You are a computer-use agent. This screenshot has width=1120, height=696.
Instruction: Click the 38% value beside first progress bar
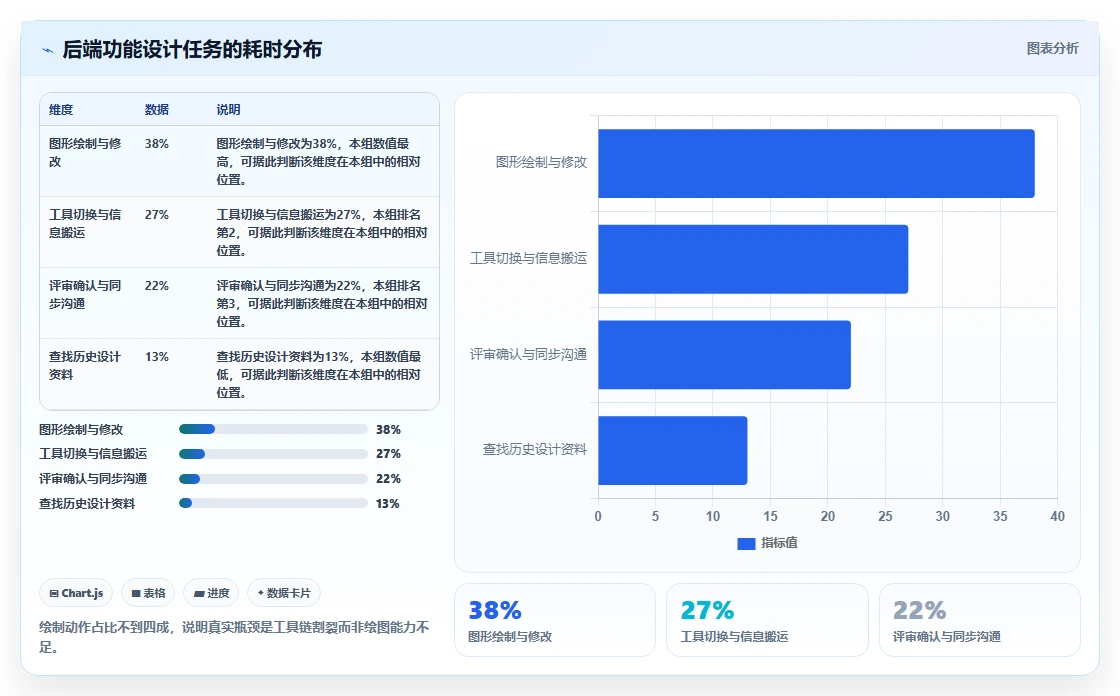click(388, 429)
